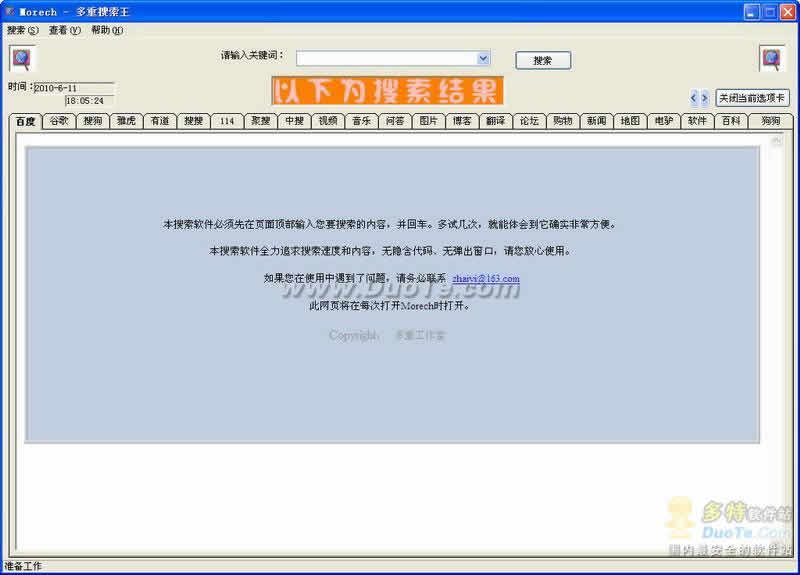Click the 准备工作 status bar text
The width and height of the screenshot is (800, 575).
pos(23,566)
